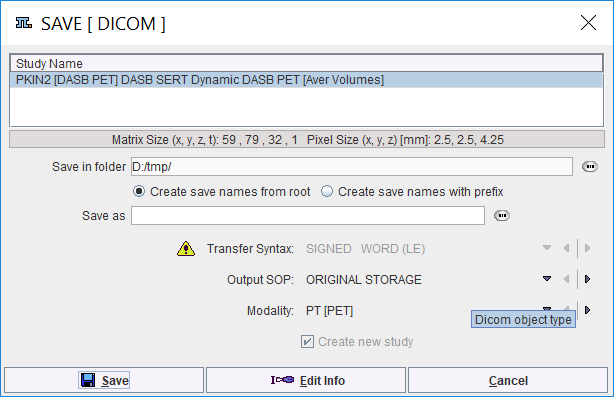Click the PMOD logo icon in title bar
The width and height of the screenshot is (614, 397).
pyautogui.click(x=23, y=23)
